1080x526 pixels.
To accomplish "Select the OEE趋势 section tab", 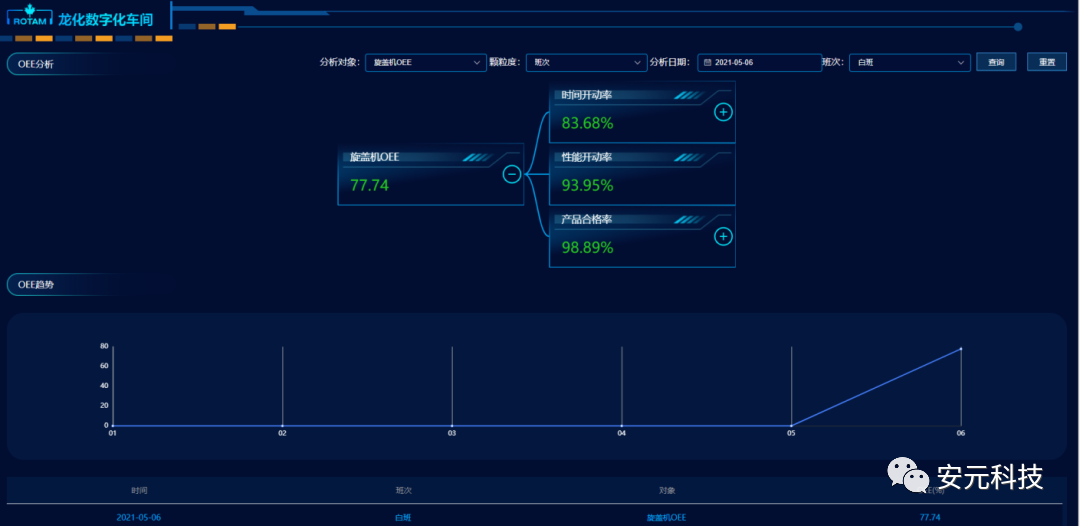I will pos(37,285).
